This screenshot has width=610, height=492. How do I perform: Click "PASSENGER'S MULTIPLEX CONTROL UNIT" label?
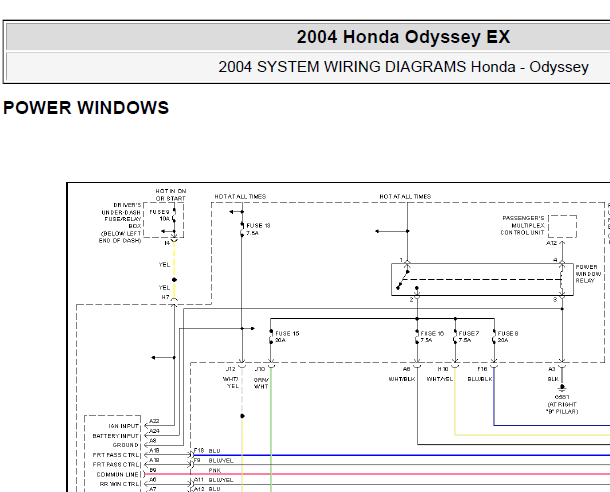click(x=522, y=225)
